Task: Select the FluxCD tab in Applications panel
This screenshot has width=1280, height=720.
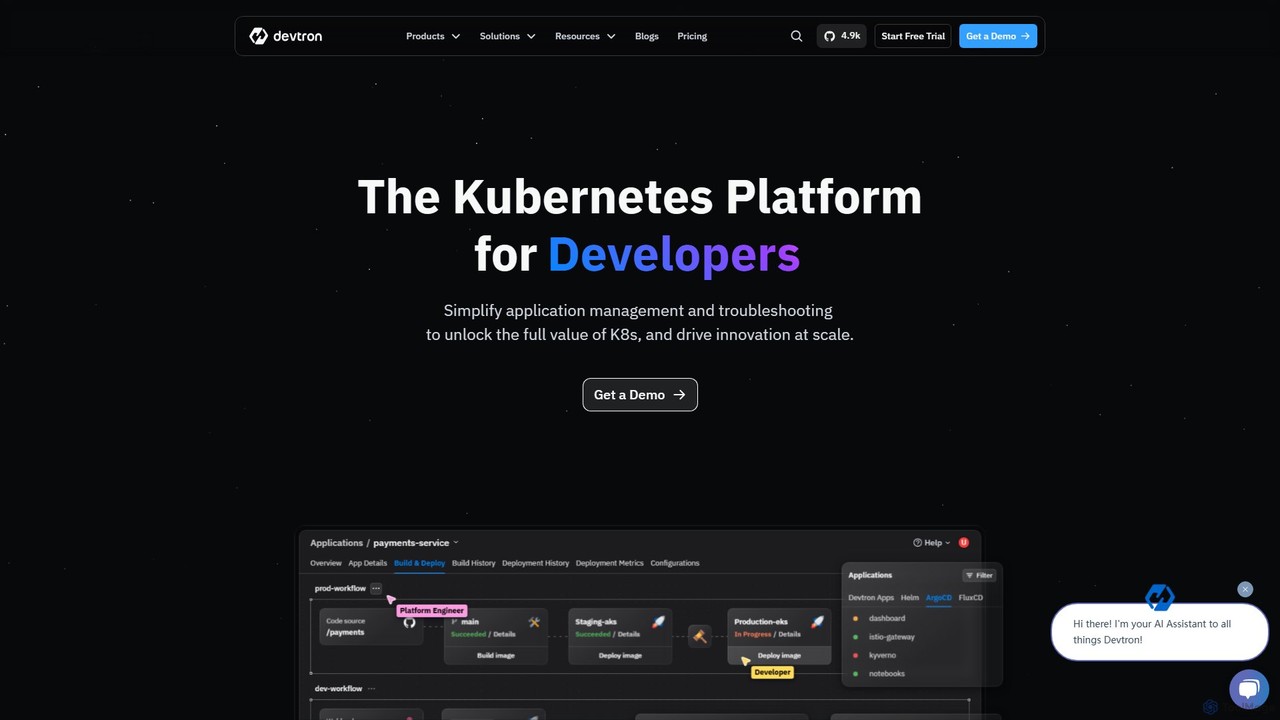Action: coord(971,597)
